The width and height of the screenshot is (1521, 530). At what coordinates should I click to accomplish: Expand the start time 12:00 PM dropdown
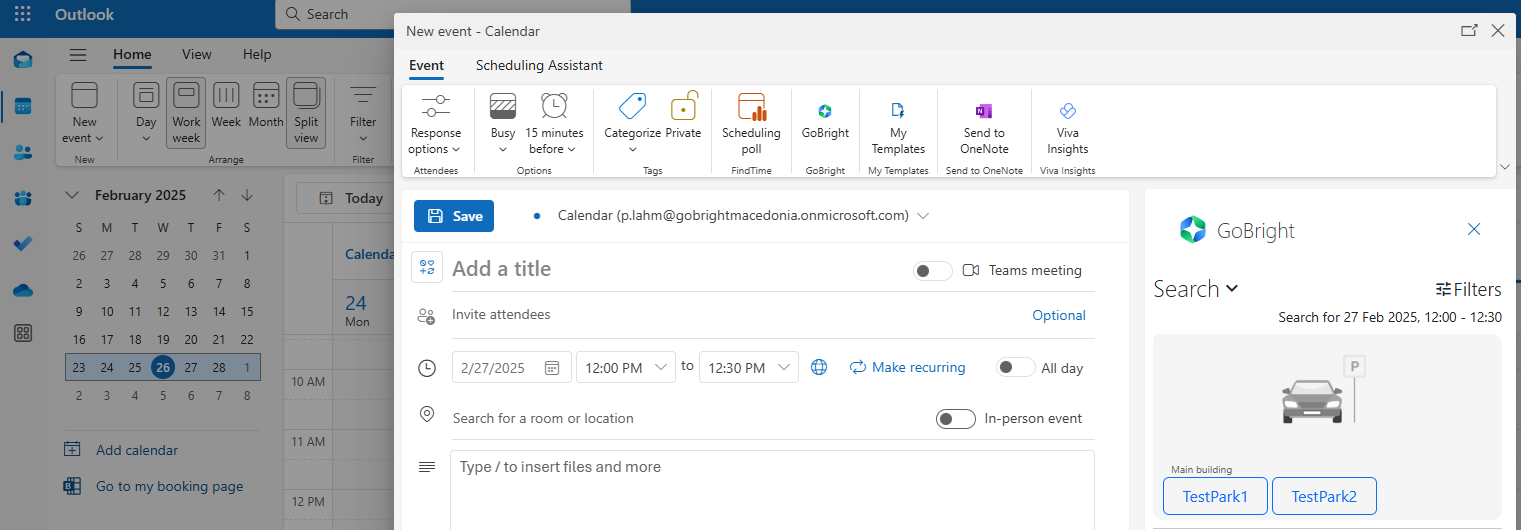[660, 367]
